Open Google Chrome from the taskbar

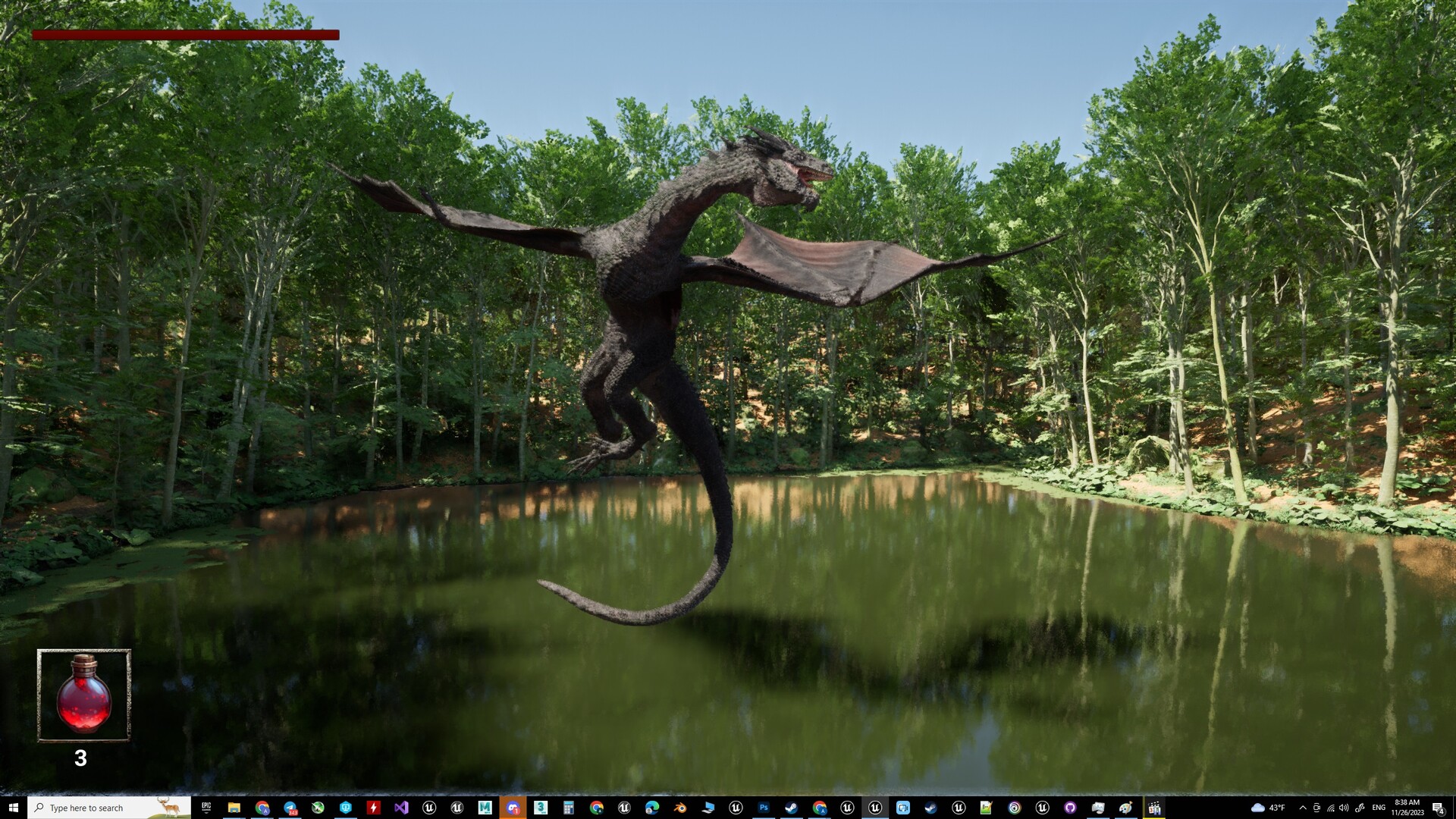(261, 806)
